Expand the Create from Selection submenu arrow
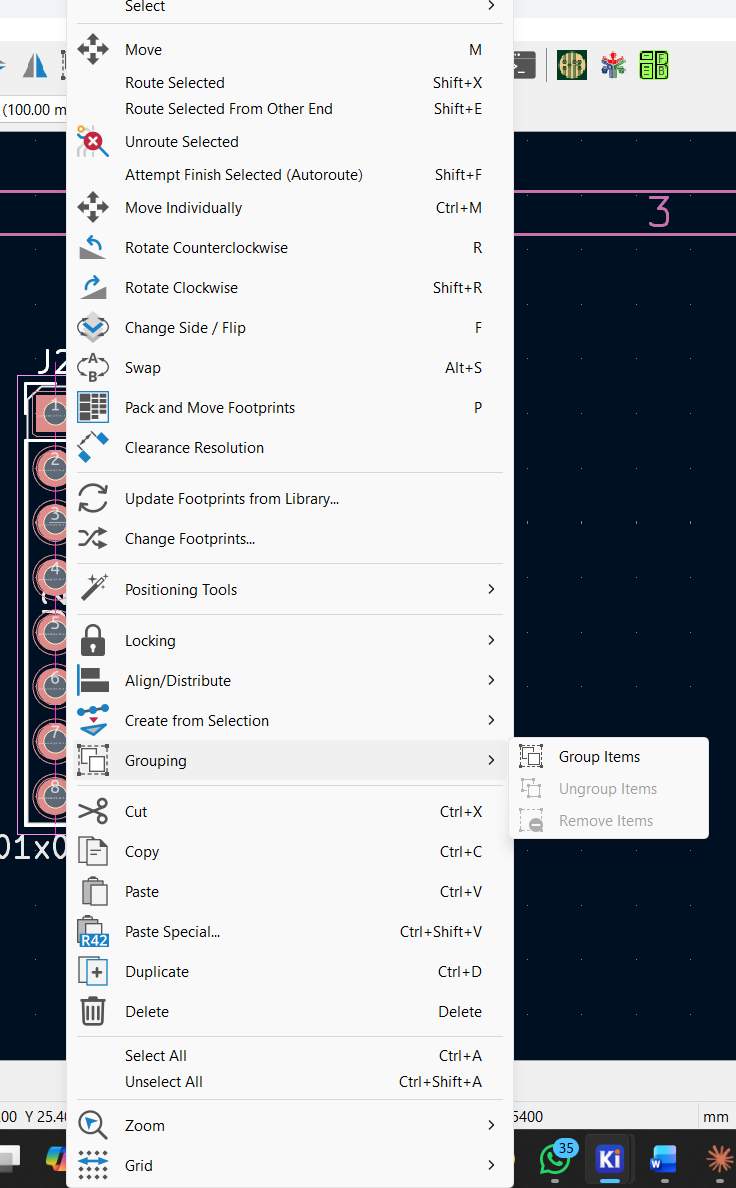The image size is (736, 1188). coord(491,721)
